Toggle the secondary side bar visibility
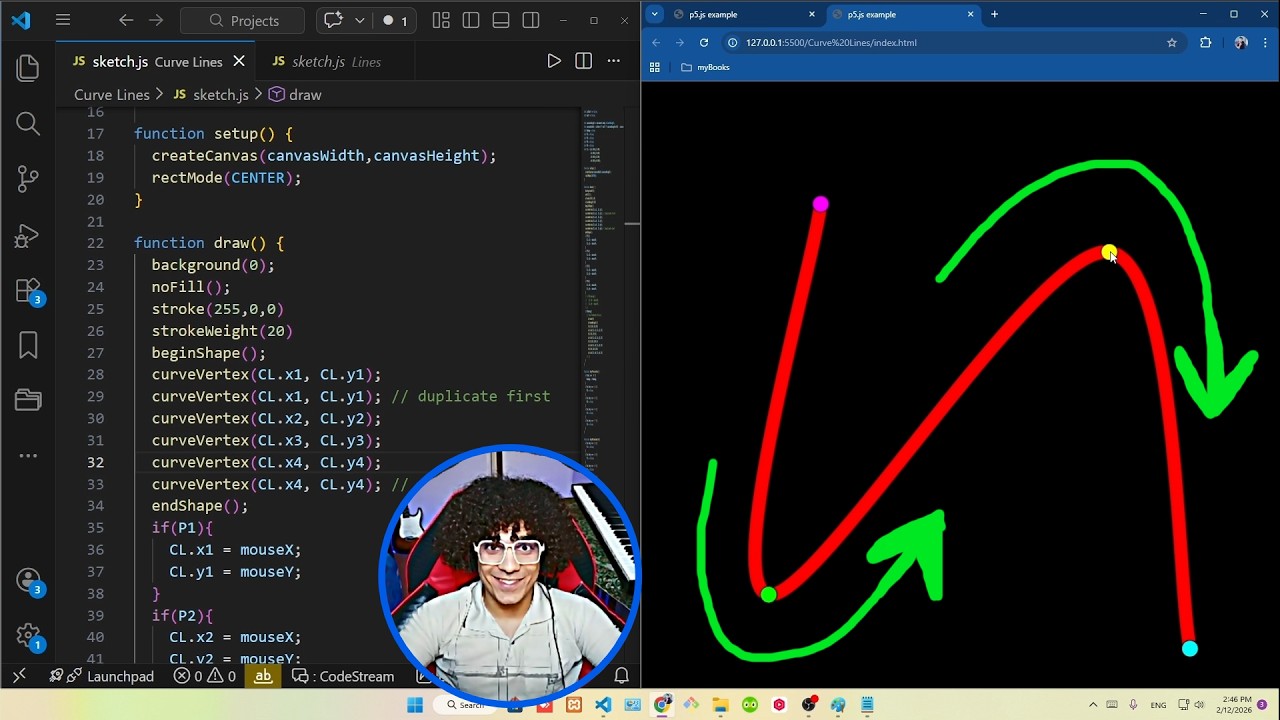 [531, 20]
